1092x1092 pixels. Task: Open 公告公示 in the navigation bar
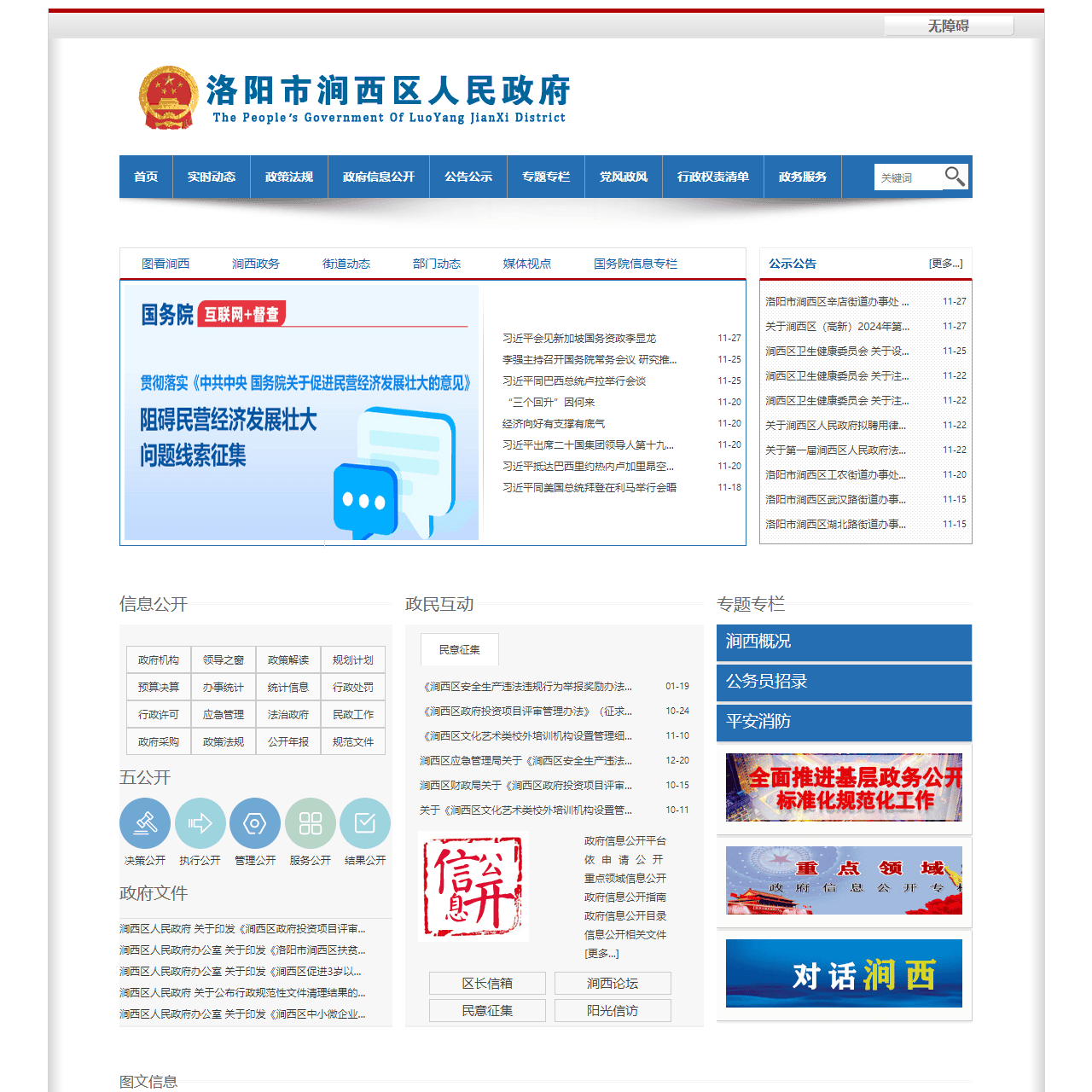[468, 177]
